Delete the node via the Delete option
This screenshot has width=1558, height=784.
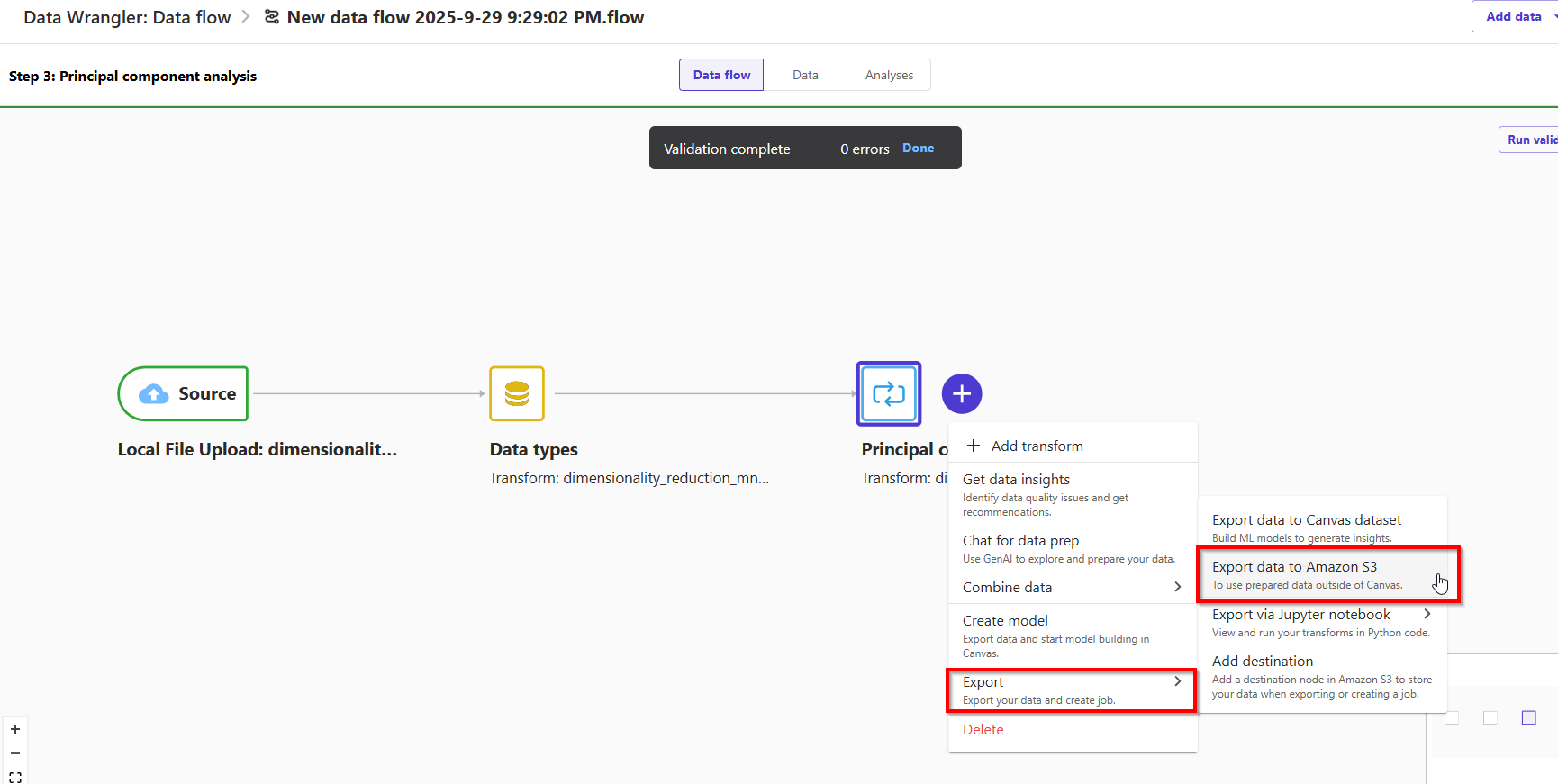983,729
